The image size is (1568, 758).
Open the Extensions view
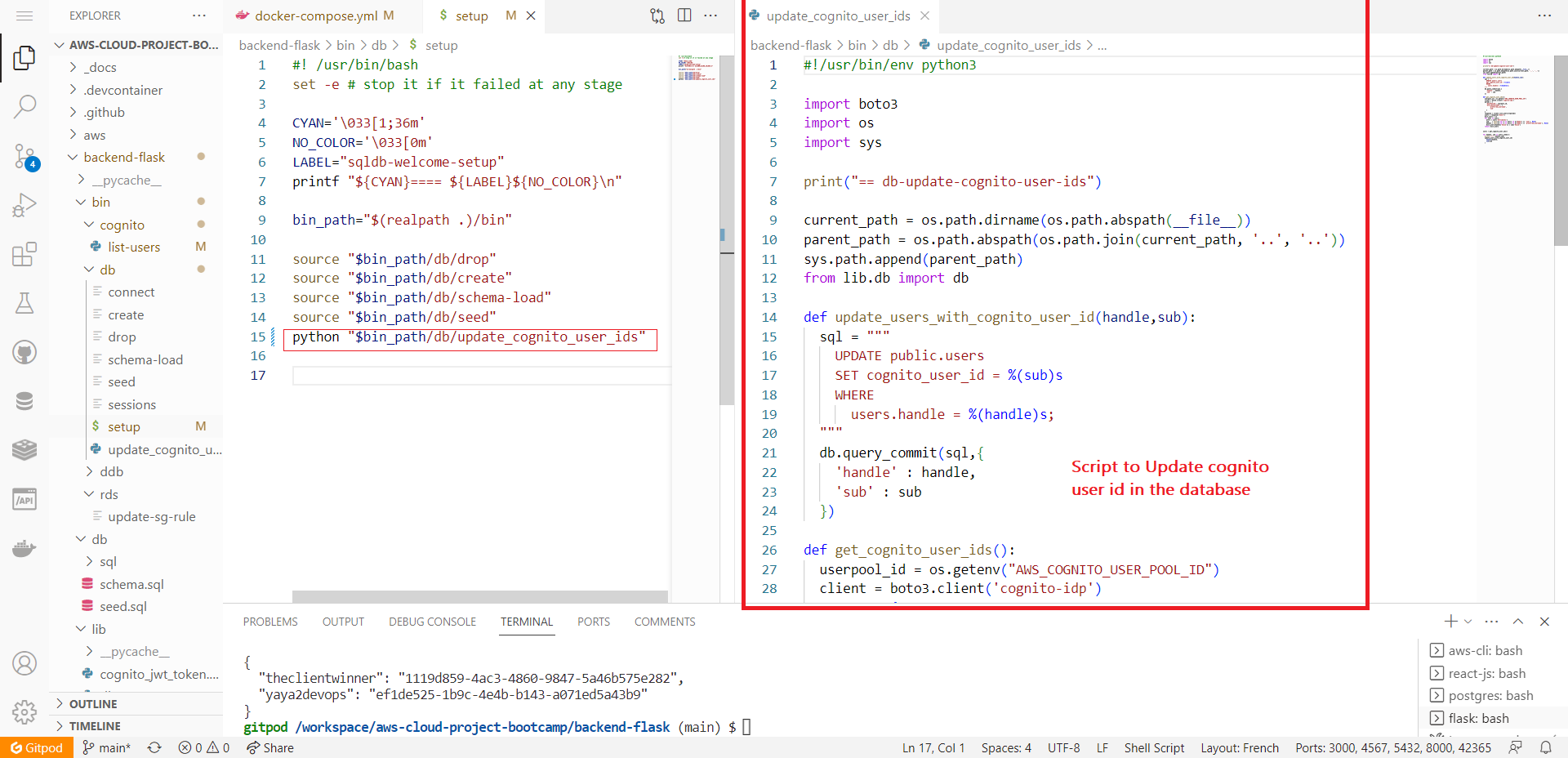click(x=24, y=254)
